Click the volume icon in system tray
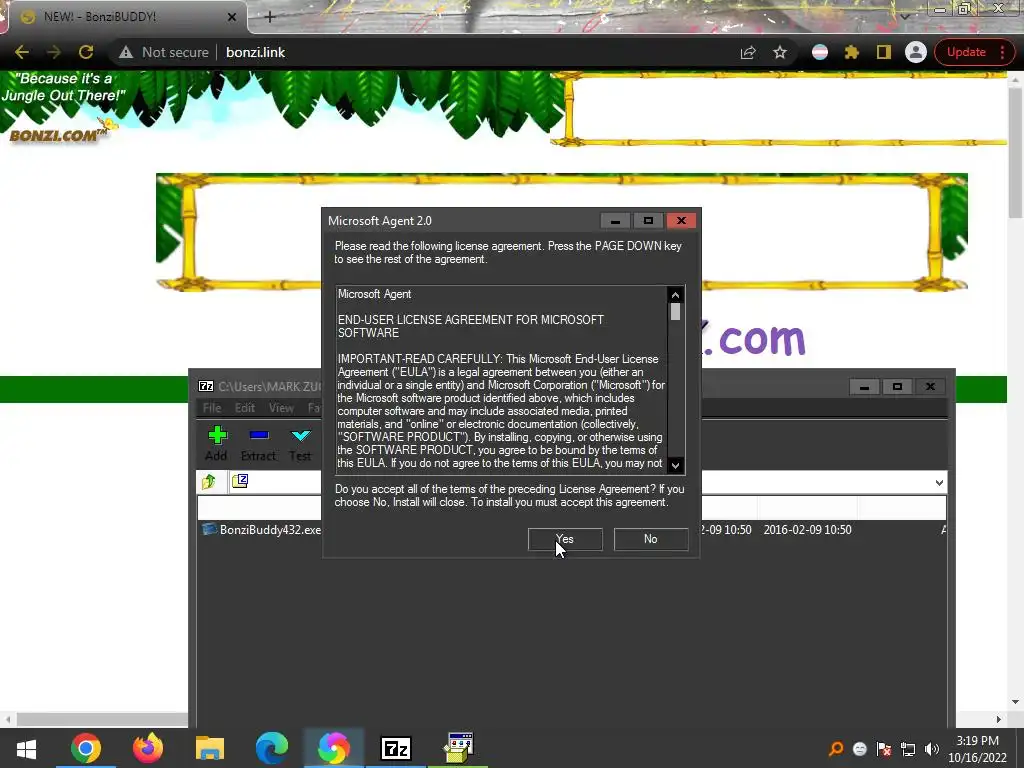This screenshot has height=768, width=1024. coord(932,749)
